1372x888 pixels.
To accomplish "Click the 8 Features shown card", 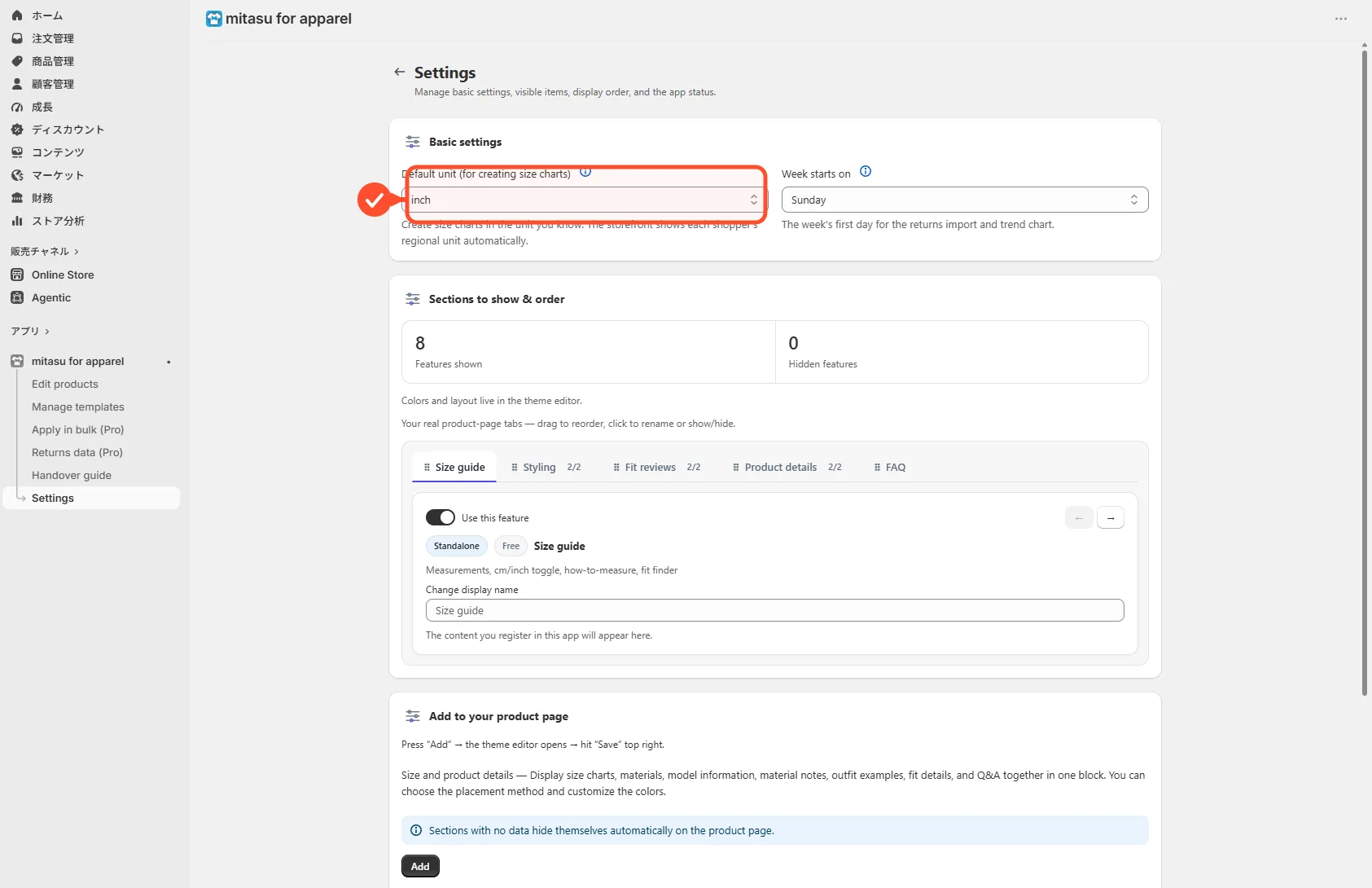I will coord(588,352).
